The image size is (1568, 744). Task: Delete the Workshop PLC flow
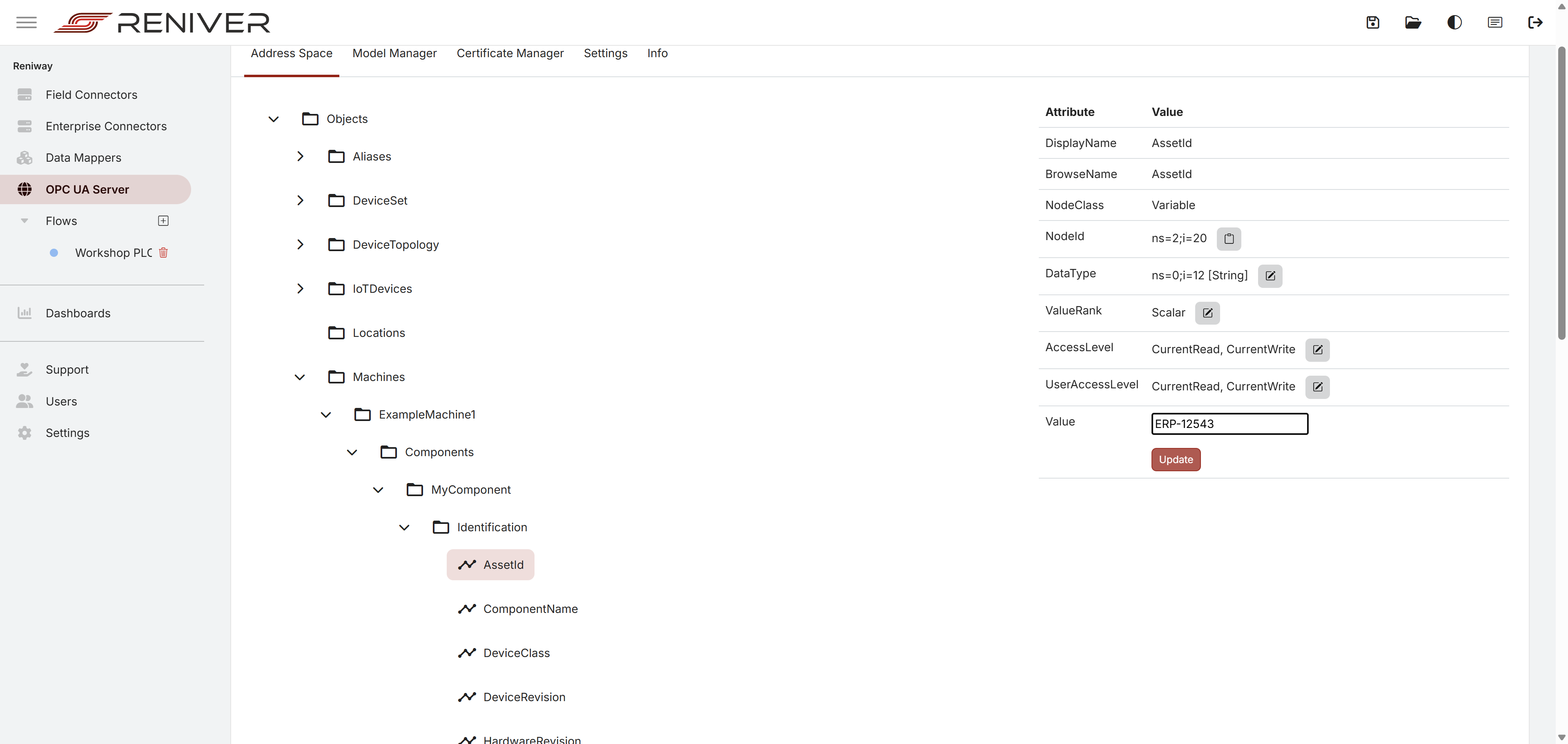point(163,253)
